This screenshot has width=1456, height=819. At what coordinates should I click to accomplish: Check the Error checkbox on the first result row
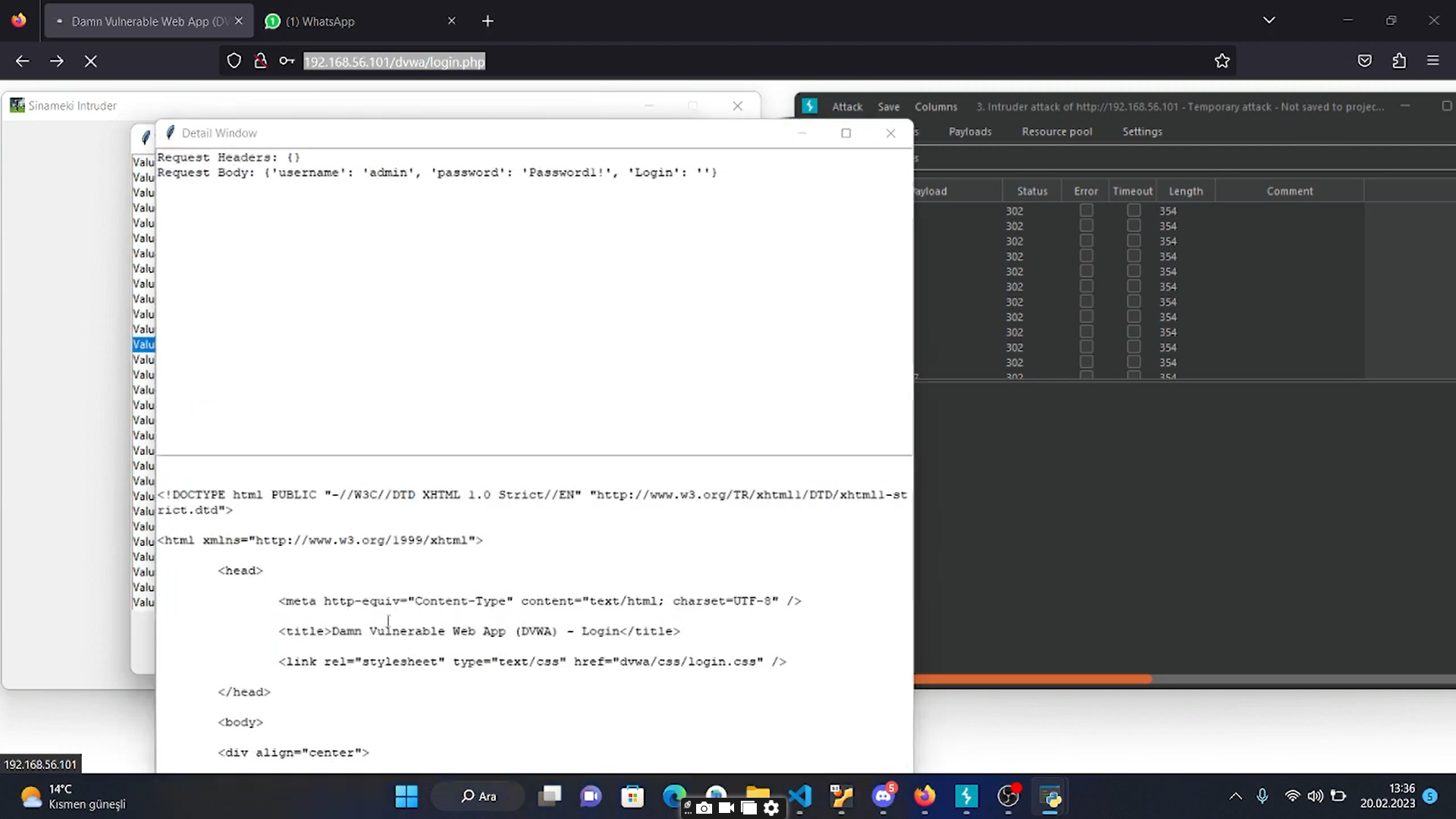tap(1087, 210)
